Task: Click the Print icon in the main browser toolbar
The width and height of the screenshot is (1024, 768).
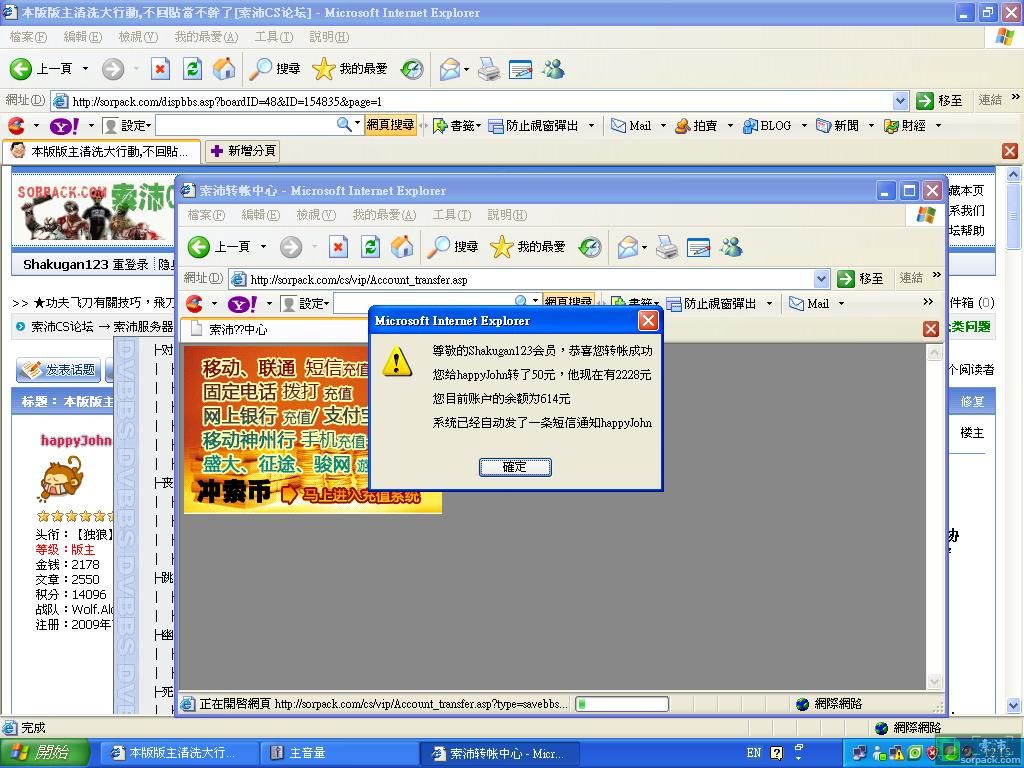Action: [x=488, y=69]
